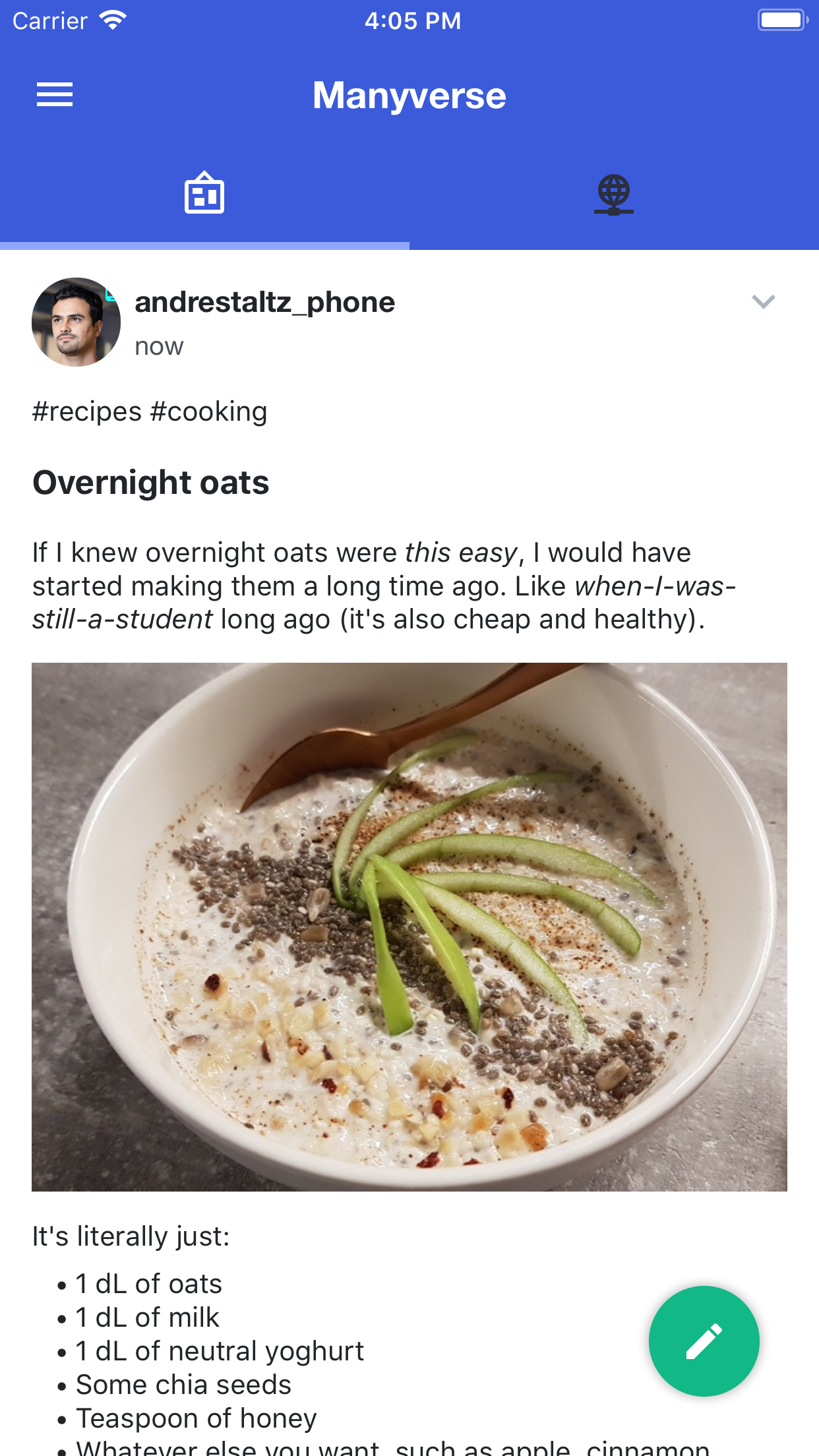Image resolution: width=819 pixels, height=1456 pixels.
Task: Open the connections globe tab
Action: tap(613, 195)
